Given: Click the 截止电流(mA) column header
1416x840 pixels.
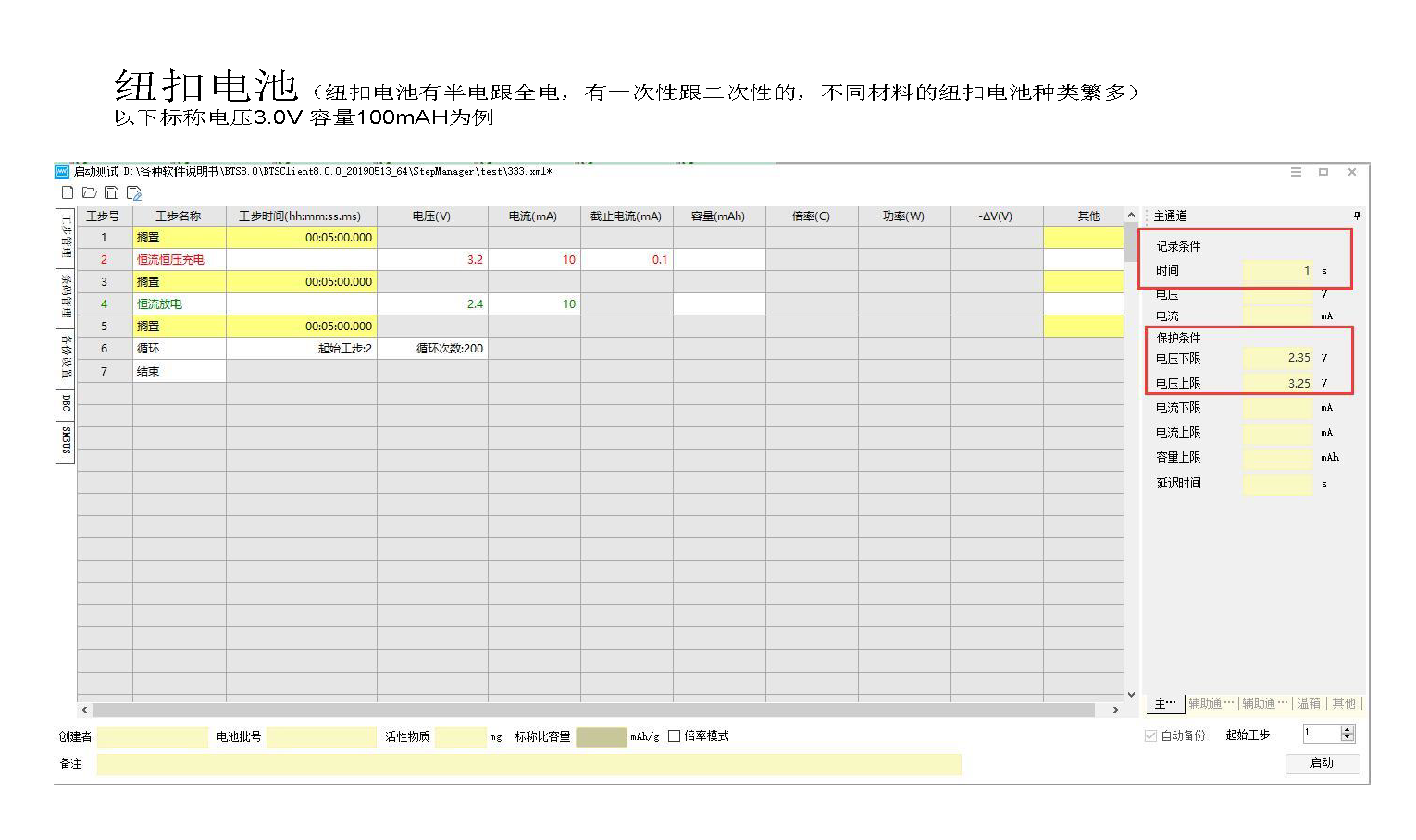Looking at the screenshot, I should point(627,216).
